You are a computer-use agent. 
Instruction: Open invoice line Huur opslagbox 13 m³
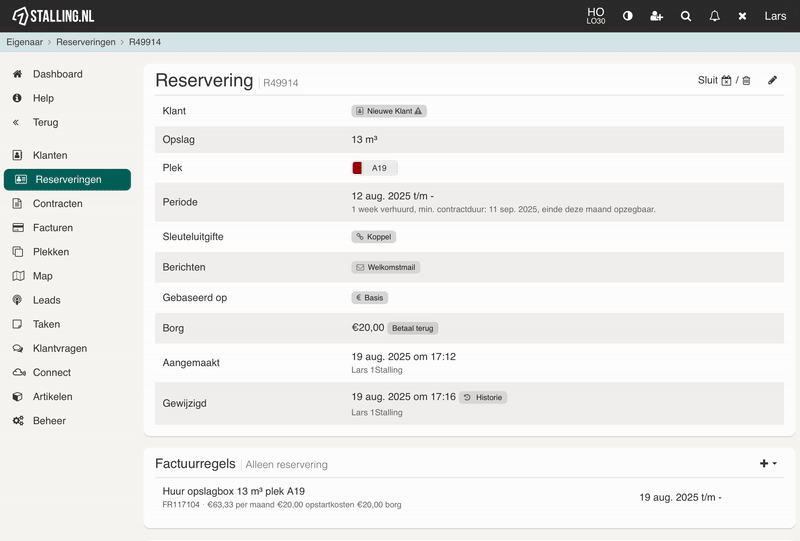[x=234, y=491]
